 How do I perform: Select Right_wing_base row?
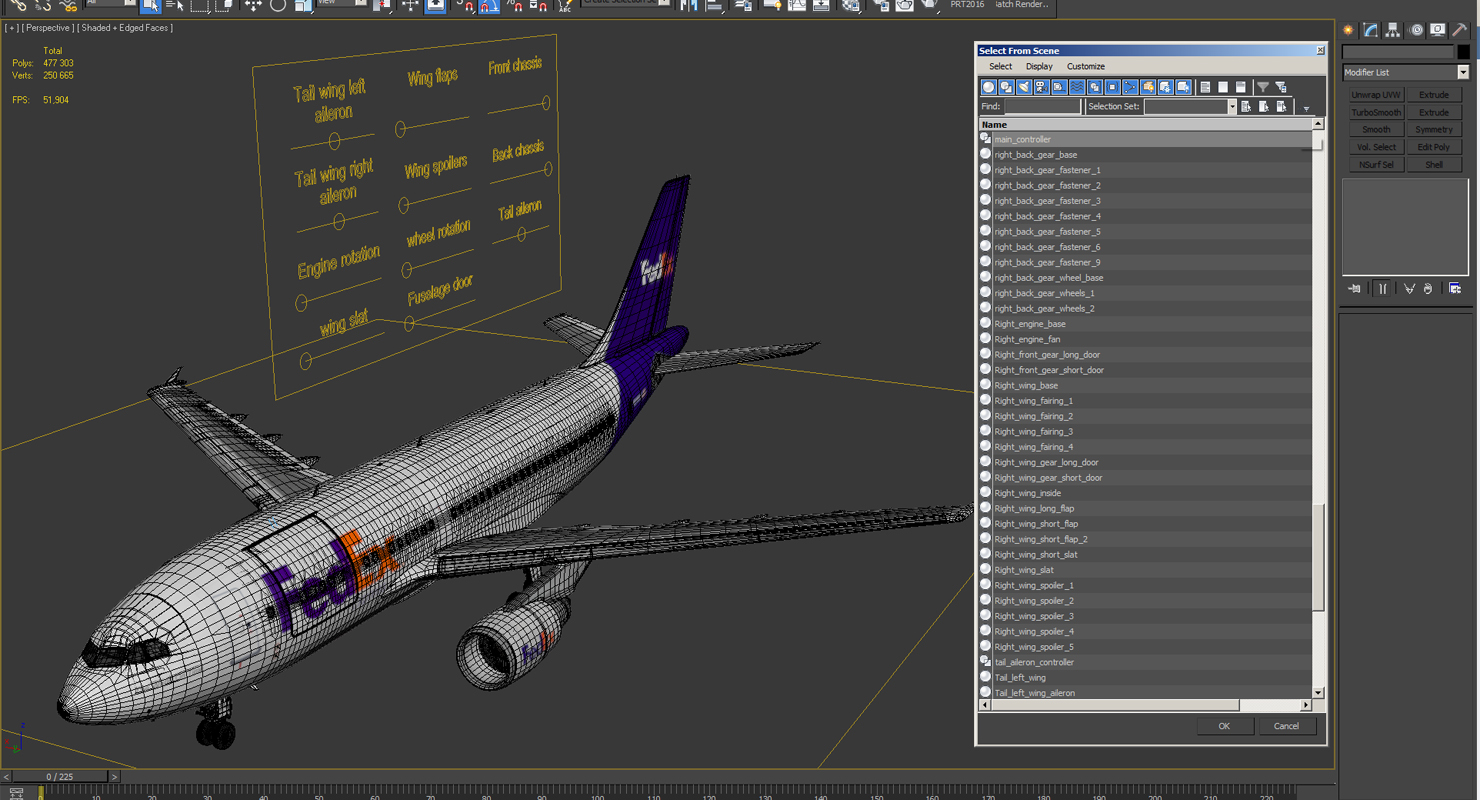pyautogui.click(x=1145, y=385)
